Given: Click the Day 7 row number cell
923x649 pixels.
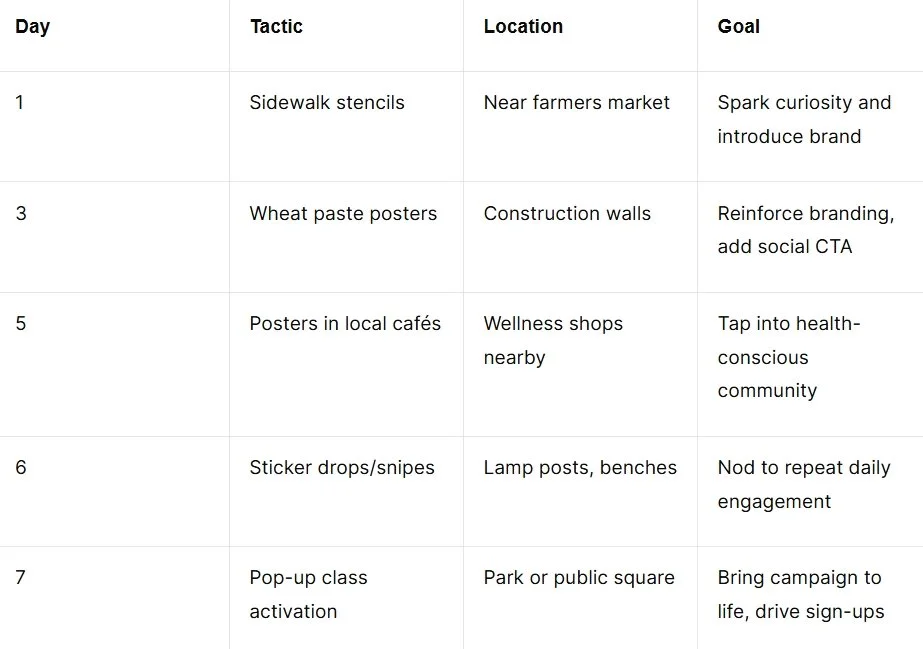Looking at the screenshot, I should click(22, 577).
